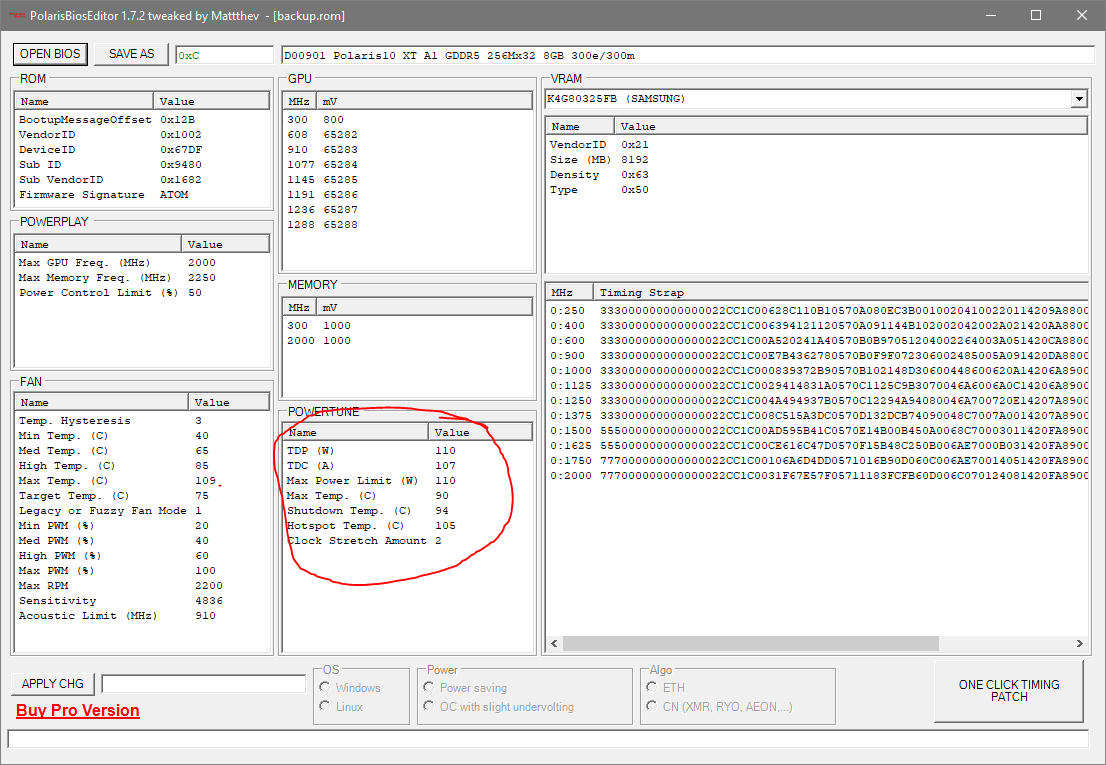Select the 0:250 timing strap row

tap(818, 310)
